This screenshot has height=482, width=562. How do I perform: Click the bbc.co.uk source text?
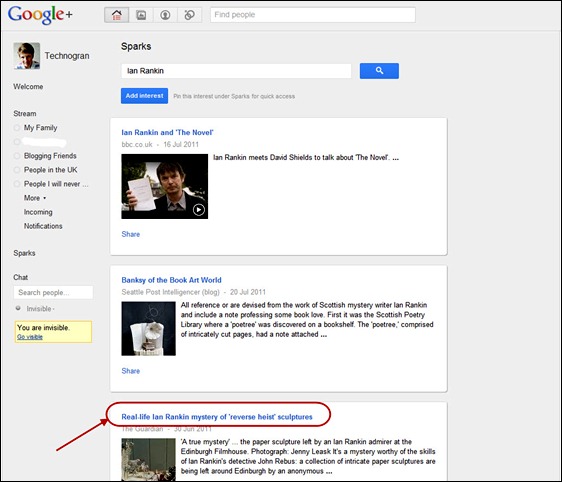coord(137,144)
